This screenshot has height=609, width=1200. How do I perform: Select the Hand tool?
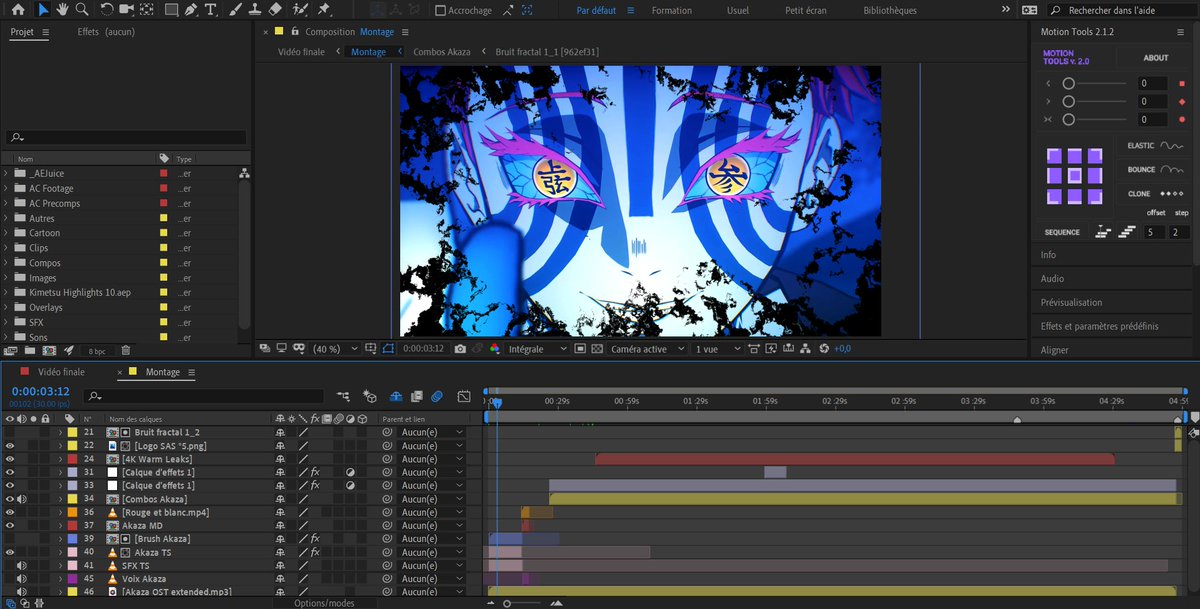coord(62,10)
